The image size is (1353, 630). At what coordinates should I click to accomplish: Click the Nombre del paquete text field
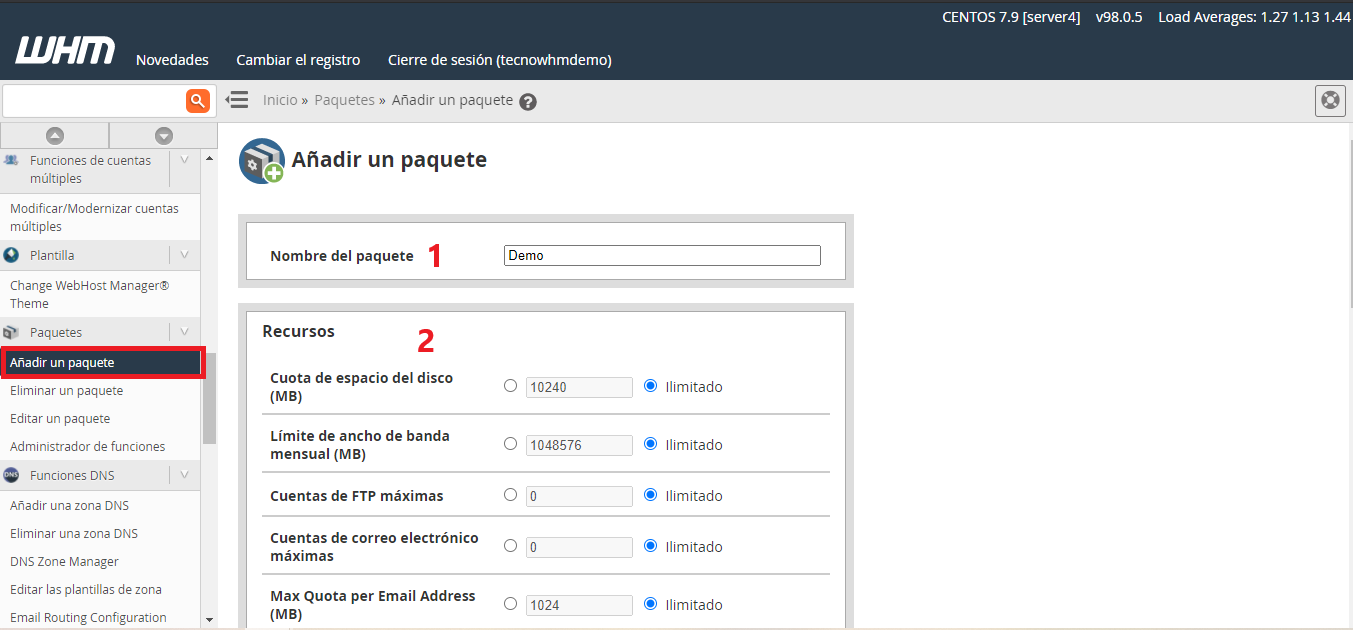(x=662, y=255)
